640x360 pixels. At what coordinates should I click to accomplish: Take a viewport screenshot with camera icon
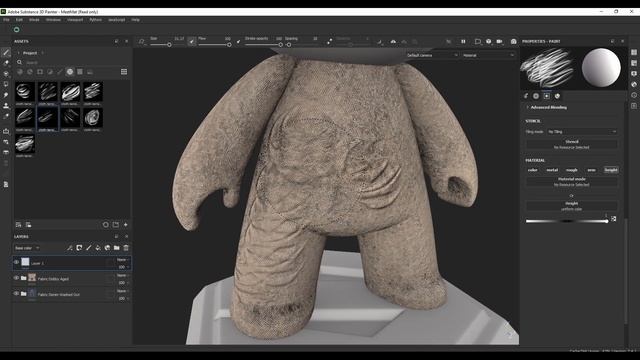tap(513, 42)
